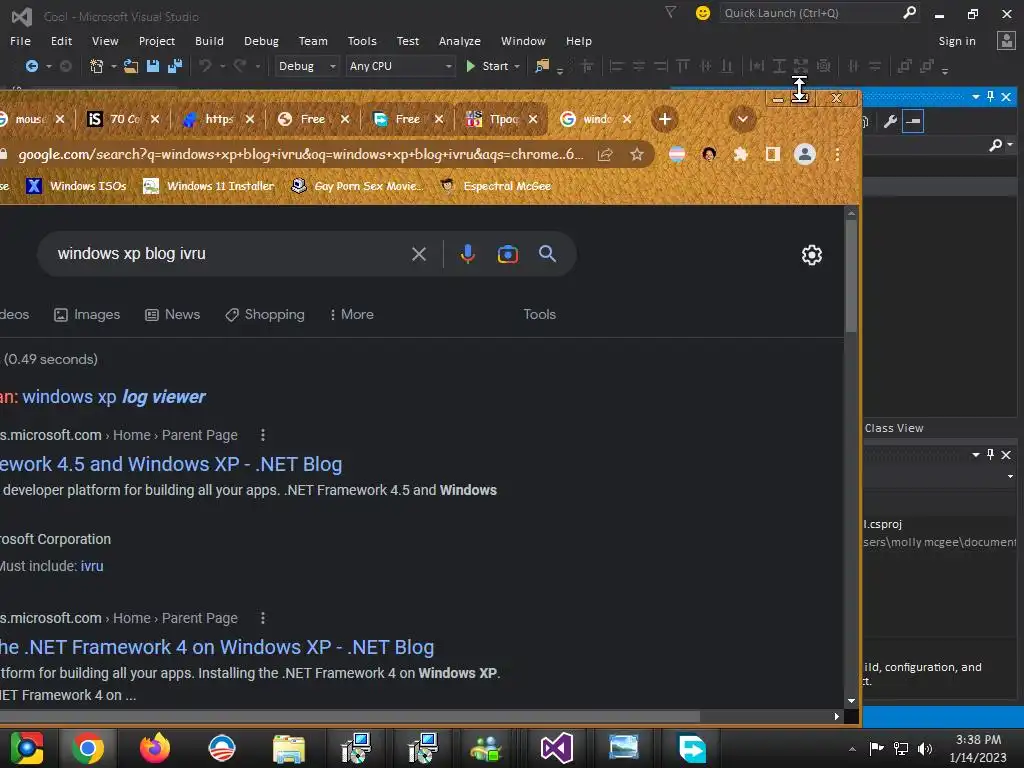Click the Firefox icon in the taskbar

154,748
